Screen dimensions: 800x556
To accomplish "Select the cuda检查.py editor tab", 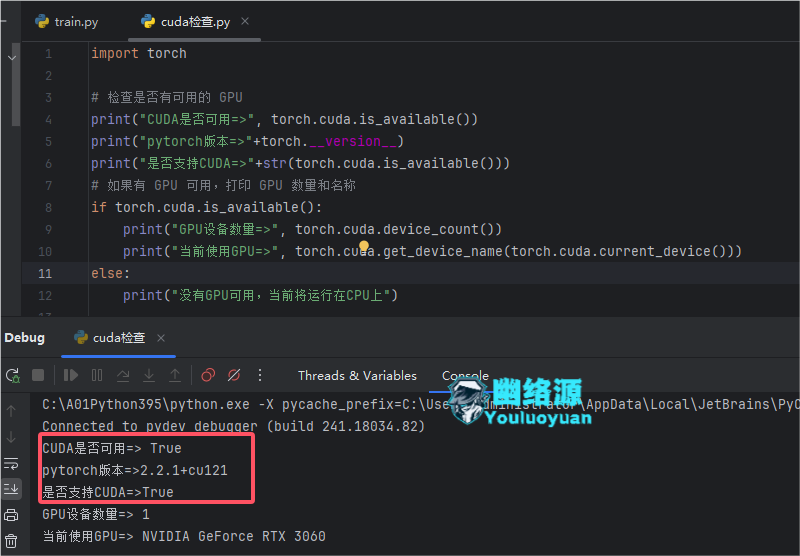I will coord(195,21).
